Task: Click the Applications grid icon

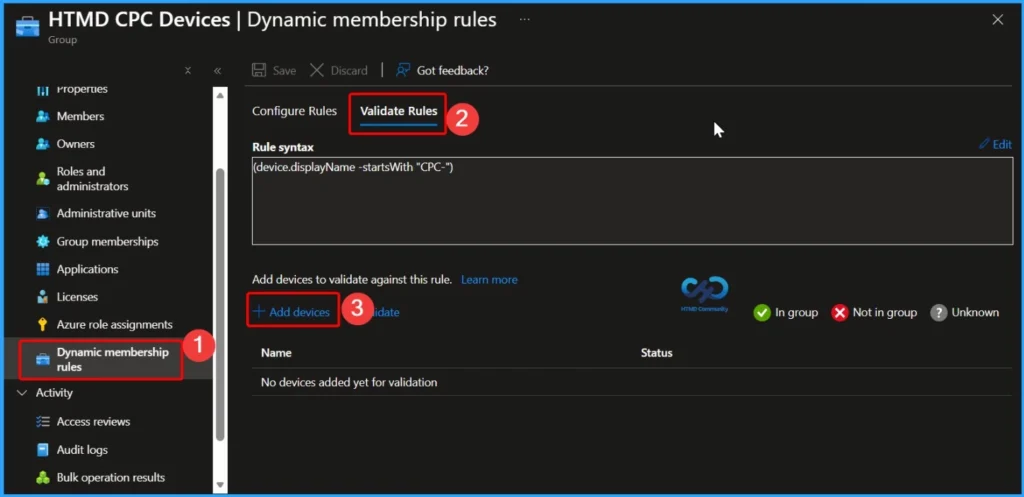Action: pos(42,269)
